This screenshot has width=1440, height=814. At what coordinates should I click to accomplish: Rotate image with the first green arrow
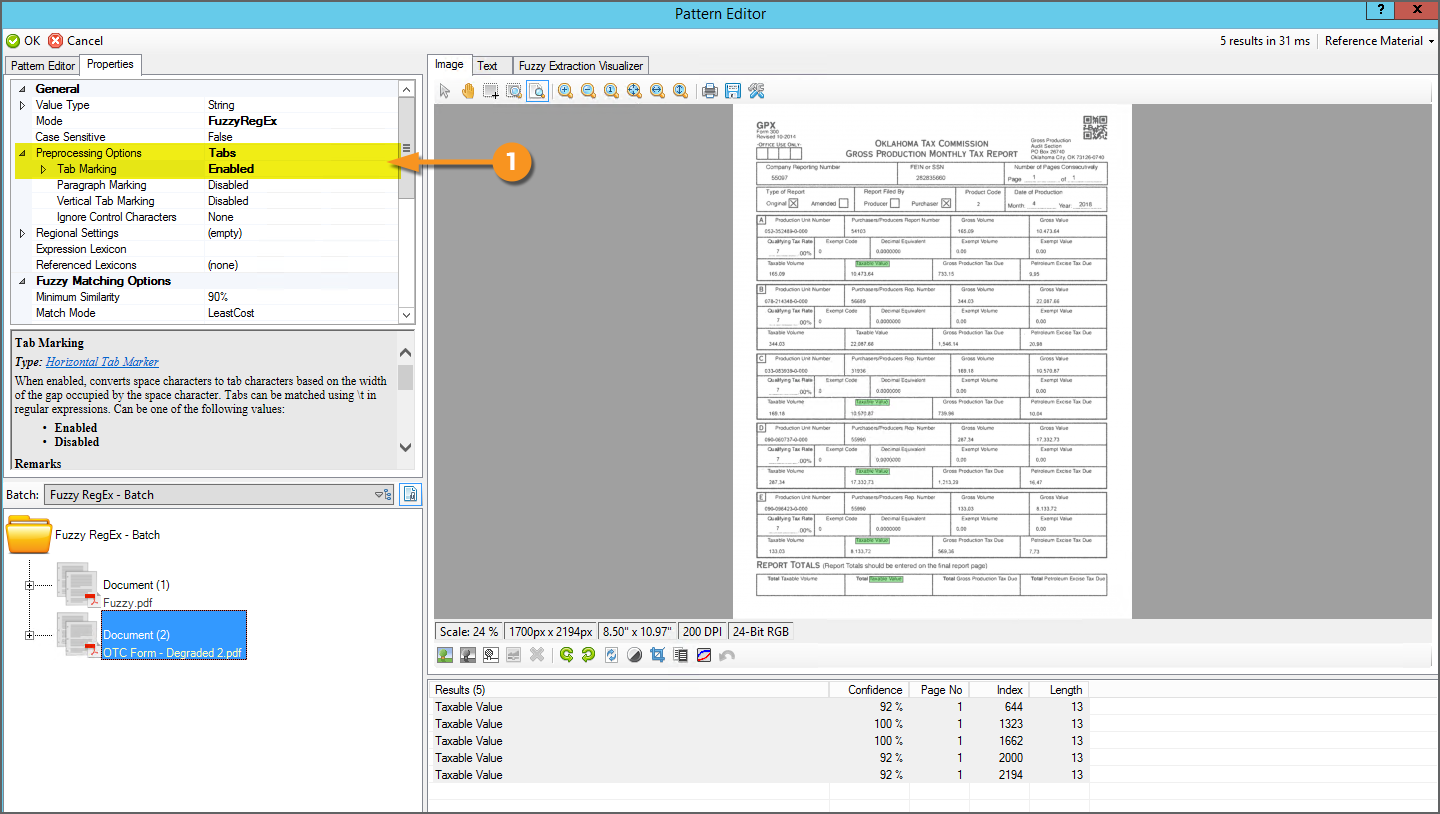point(566,655)
